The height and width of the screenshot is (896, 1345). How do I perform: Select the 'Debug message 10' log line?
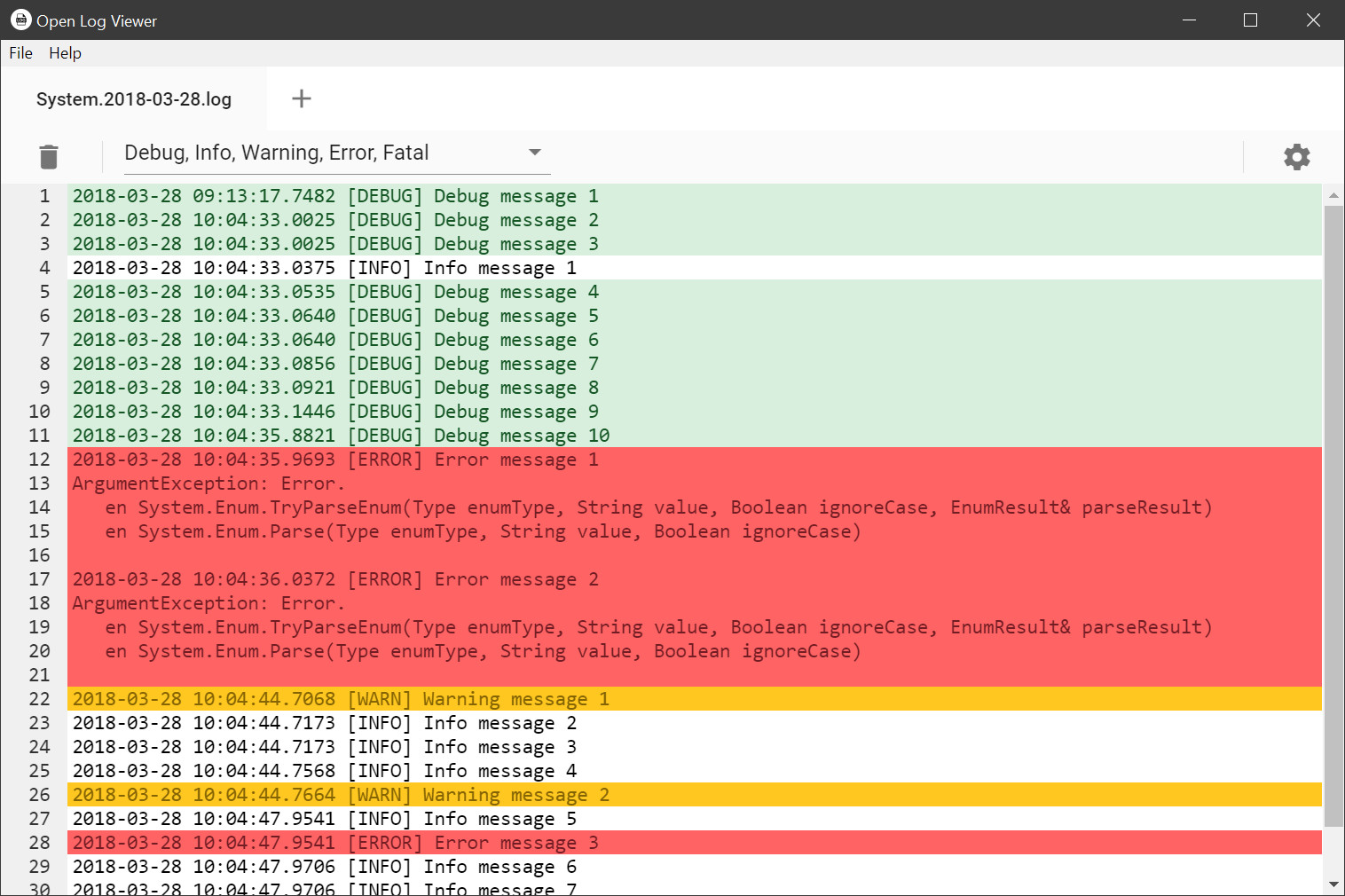[695, 436]
